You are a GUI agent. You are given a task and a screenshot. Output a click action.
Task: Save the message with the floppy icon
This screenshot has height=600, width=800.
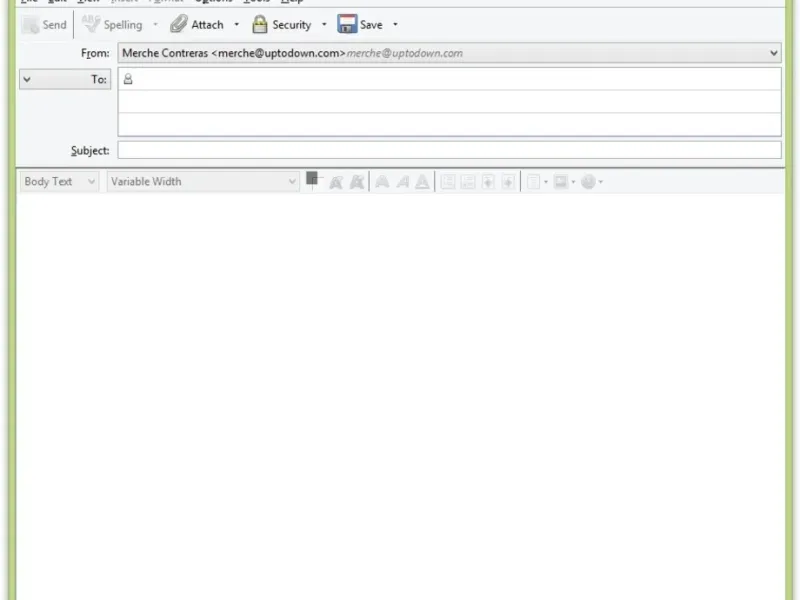tap(360, 24)
